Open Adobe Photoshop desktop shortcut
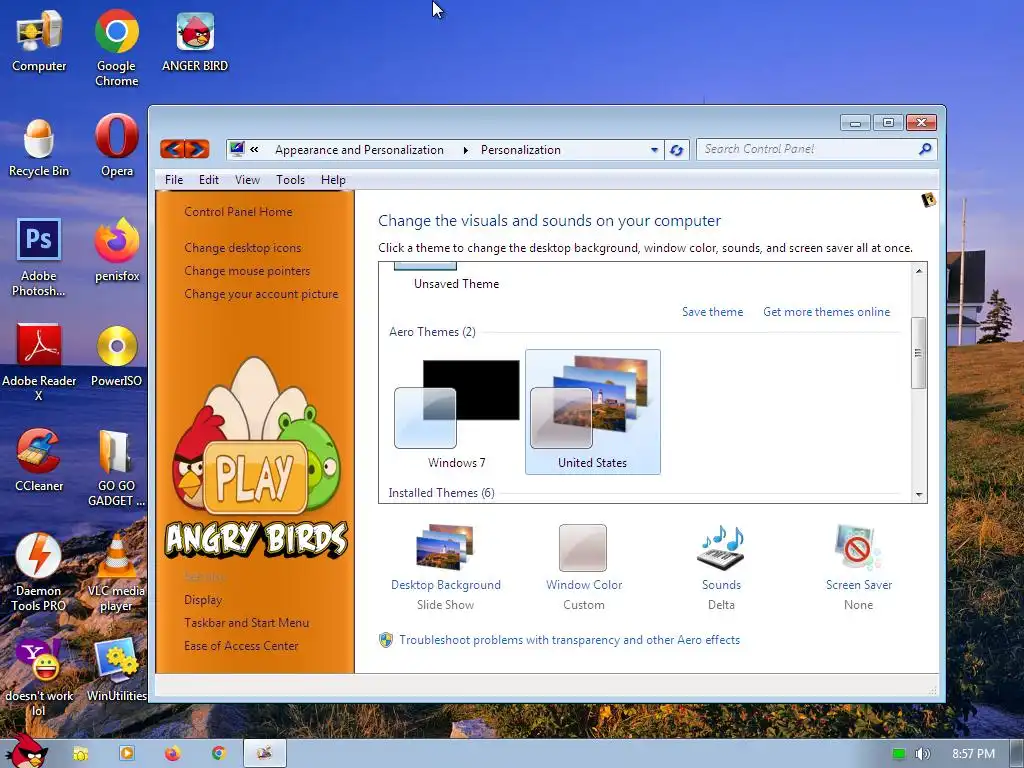The image size is (1024, 768). click(39, 257)
